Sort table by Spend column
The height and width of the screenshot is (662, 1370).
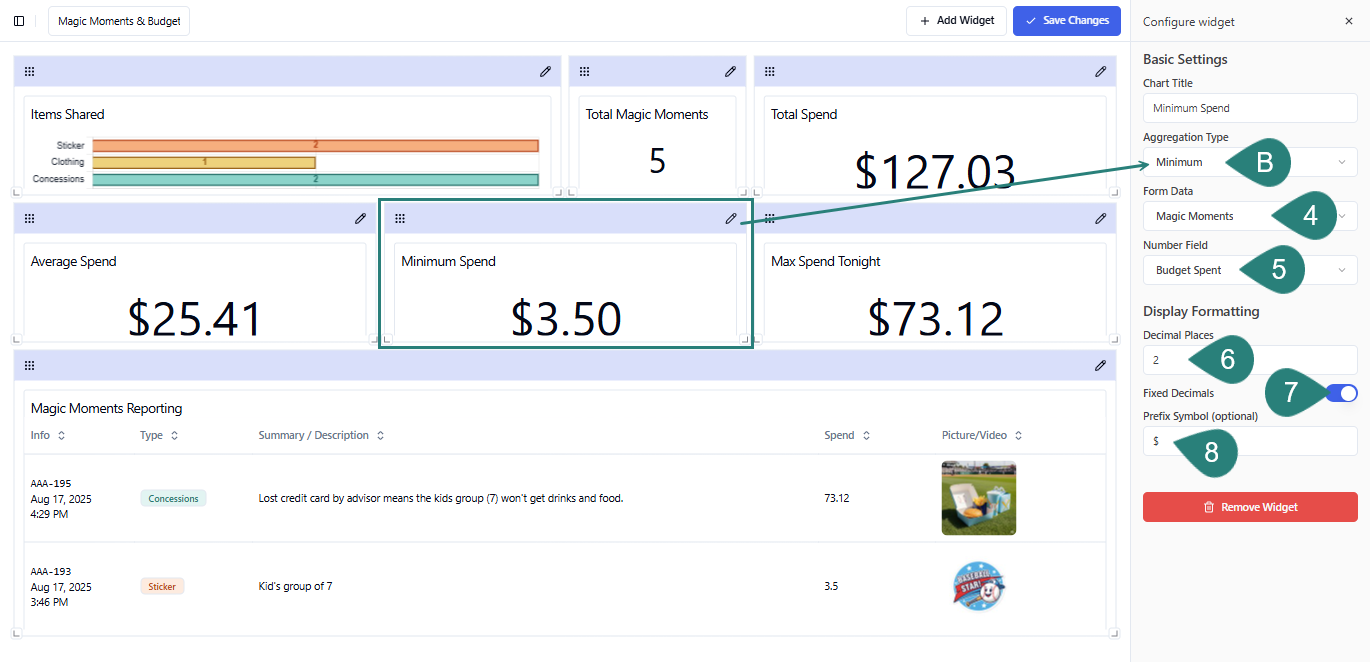point(866,436)
